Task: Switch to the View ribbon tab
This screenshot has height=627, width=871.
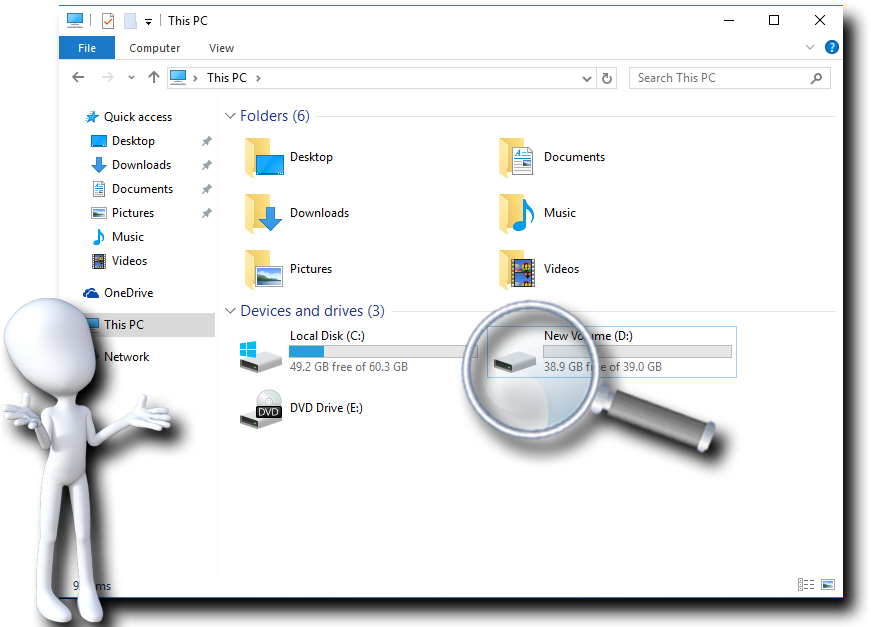Action: pyautogui.click(x=221, y=48)
